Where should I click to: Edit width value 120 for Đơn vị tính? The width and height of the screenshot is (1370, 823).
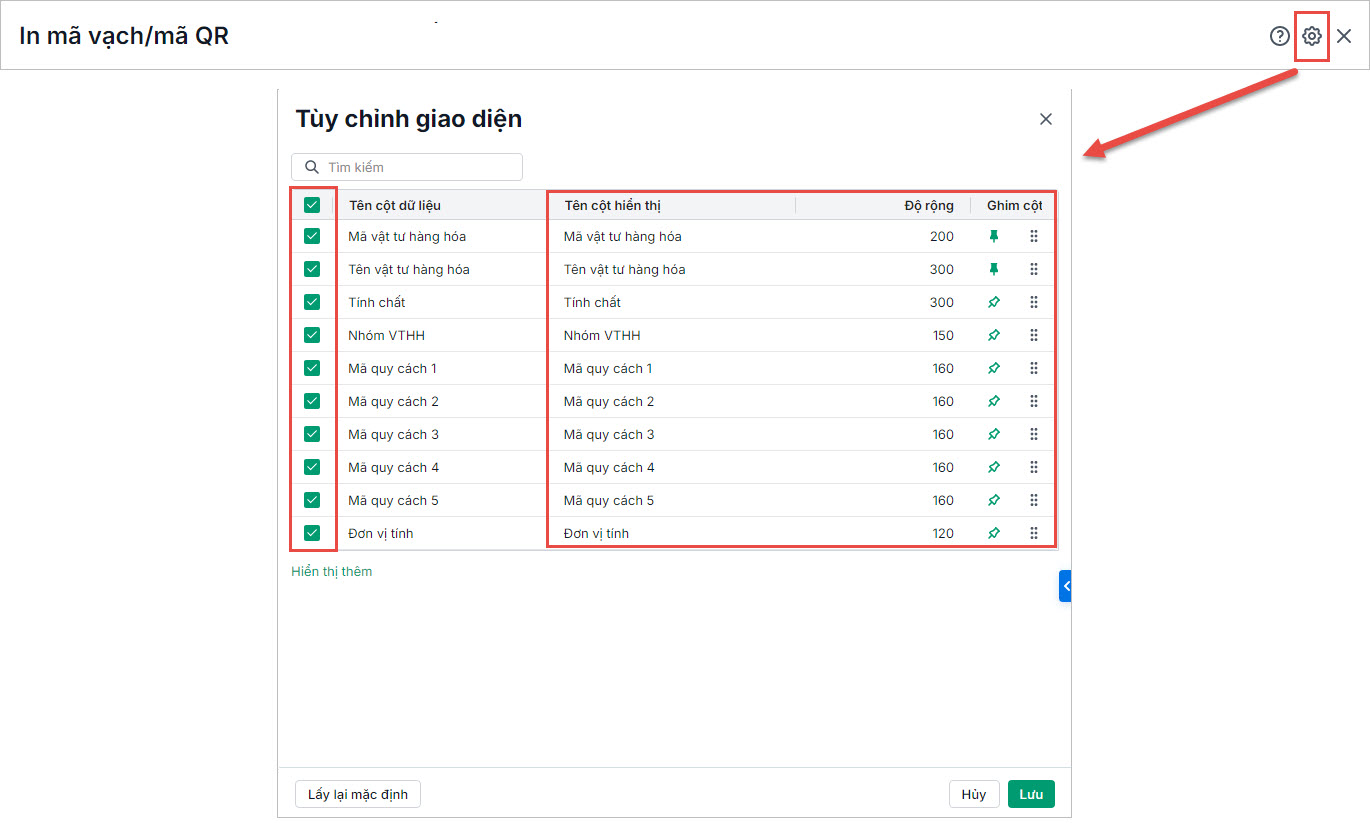coord(943,534)
